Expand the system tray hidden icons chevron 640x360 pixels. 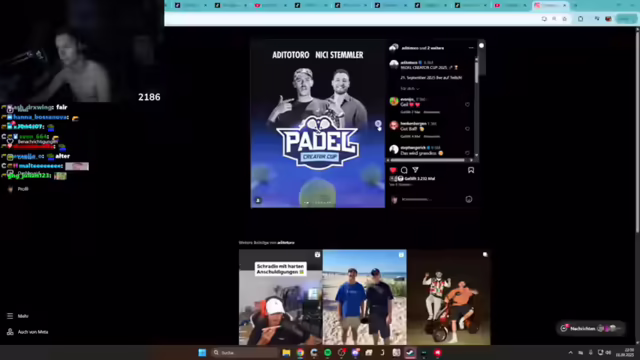click(571, 353)
